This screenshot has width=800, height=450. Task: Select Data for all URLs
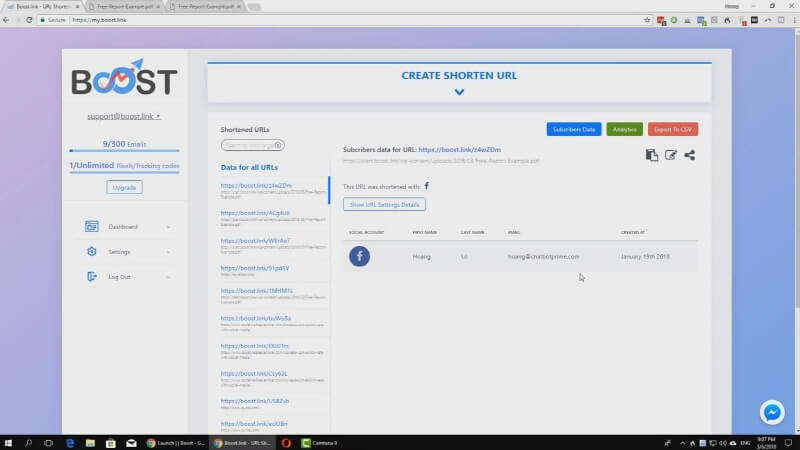[249, 167]
